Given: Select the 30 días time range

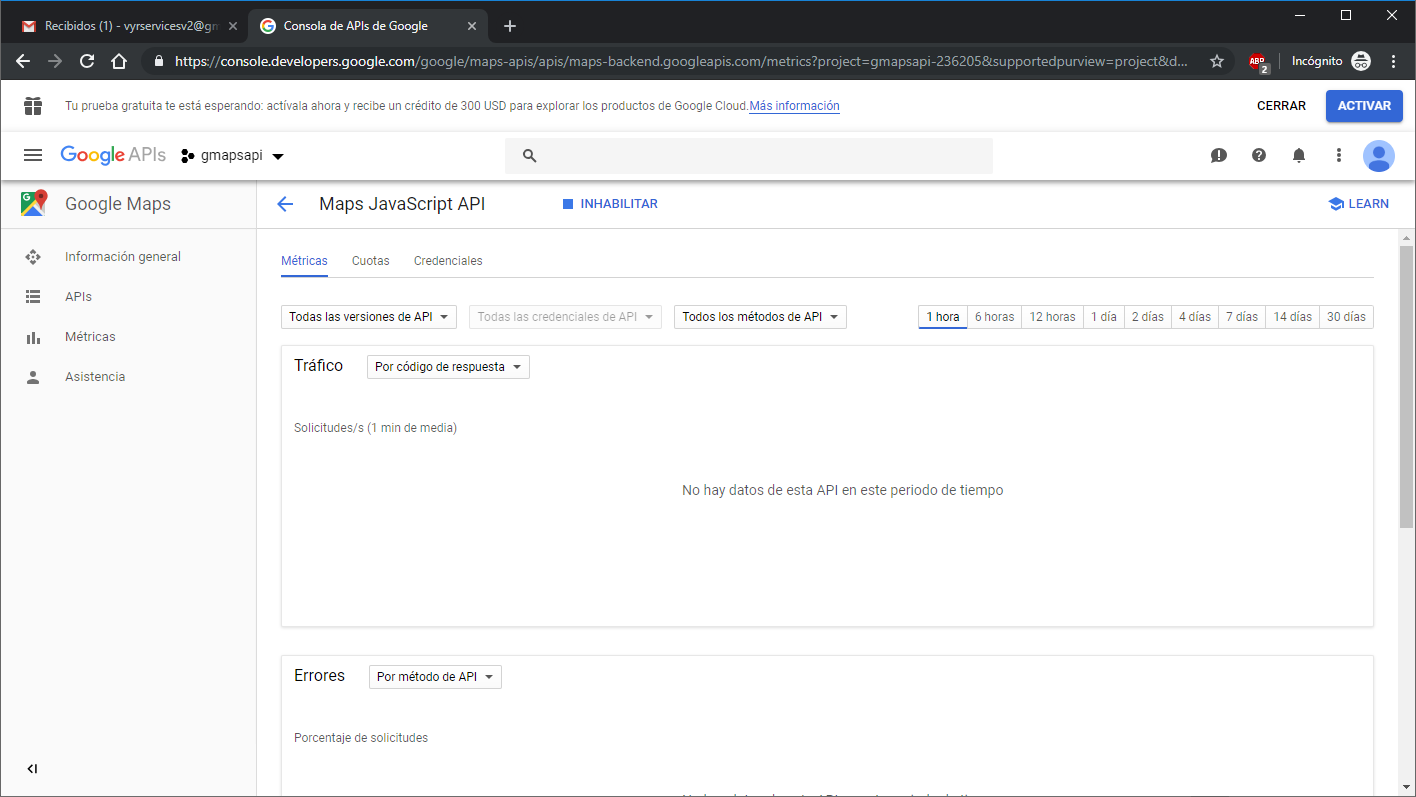Looking at the screenshot, I should click(1346, 317).
